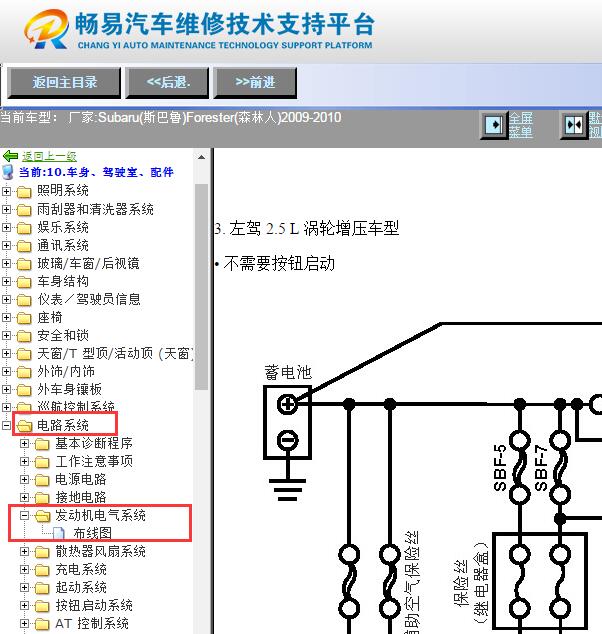602x634 pixels.
Task: Click the 基本诊断程序 folder icon
Action: (42, 444)
